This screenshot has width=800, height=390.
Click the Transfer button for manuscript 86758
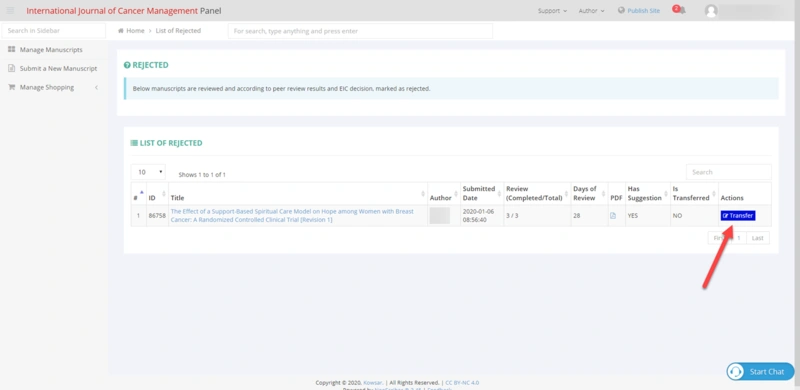coord(738,216)
